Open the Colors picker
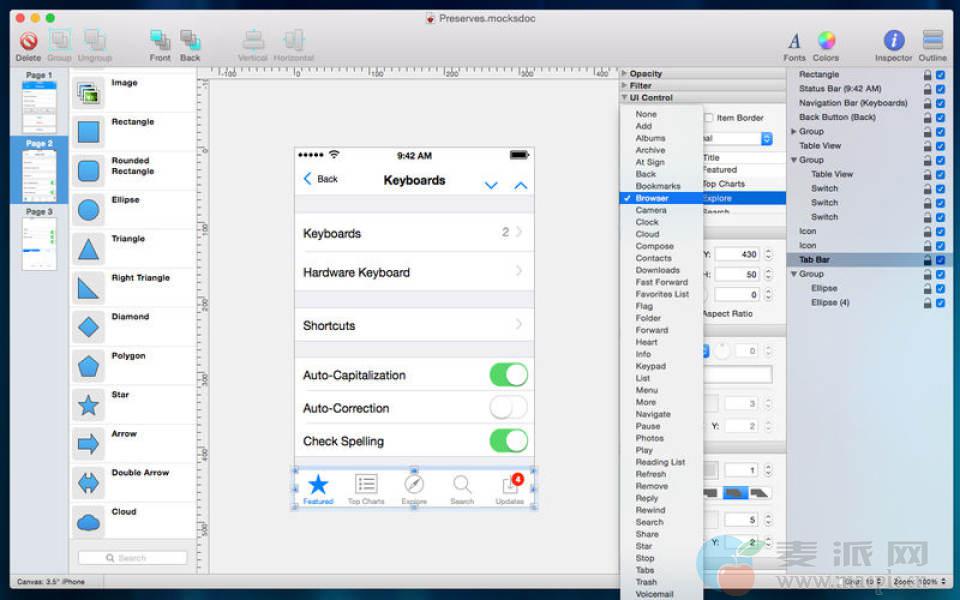The image size is (960, 600). (x=826, y=41)
